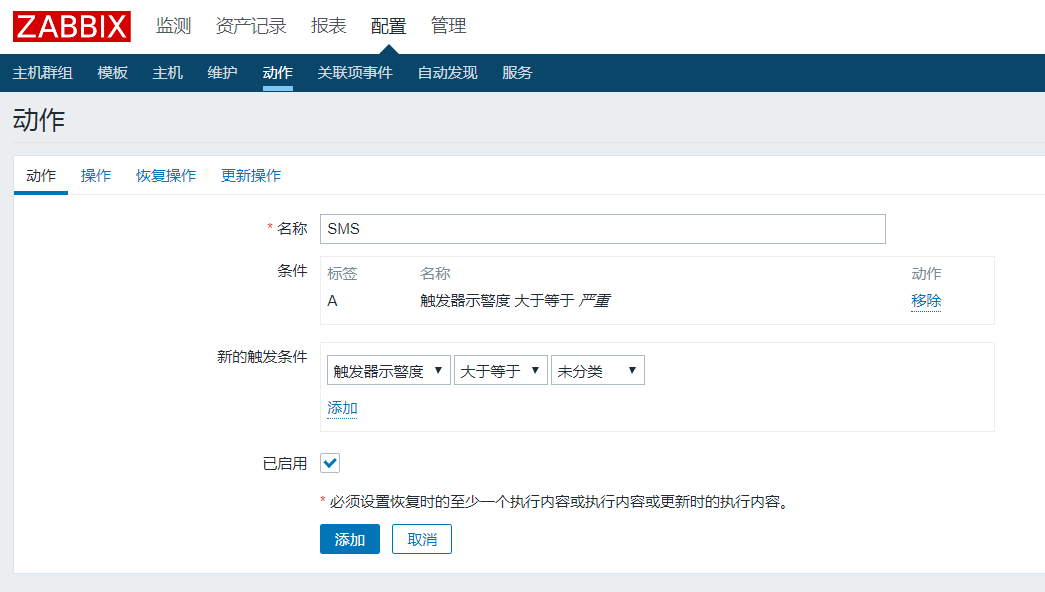
Task: Go to 主机群组 submenu
Action: (43, 73)
